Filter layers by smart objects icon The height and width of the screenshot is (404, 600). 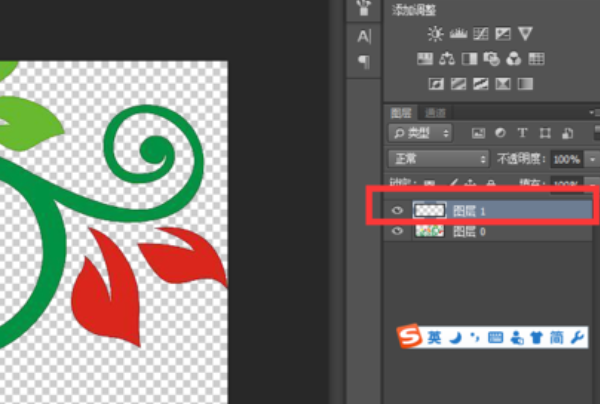567,133
